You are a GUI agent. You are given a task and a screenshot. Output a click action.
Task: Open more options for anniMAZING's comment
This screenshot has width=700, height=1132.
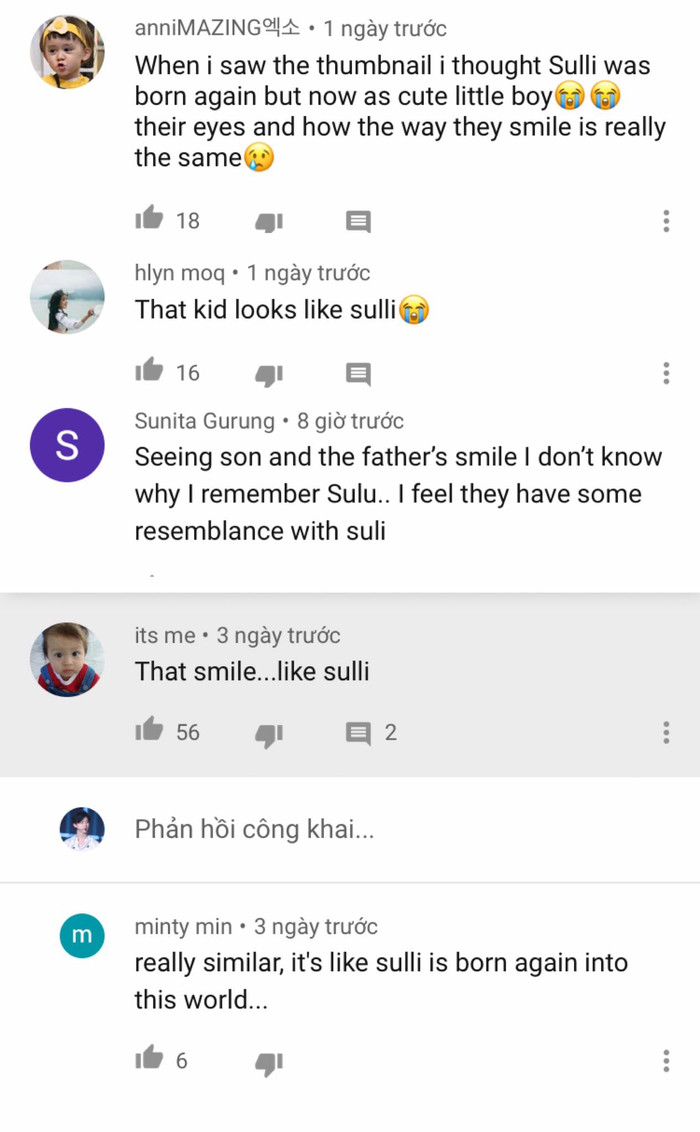tap(666, 221)
